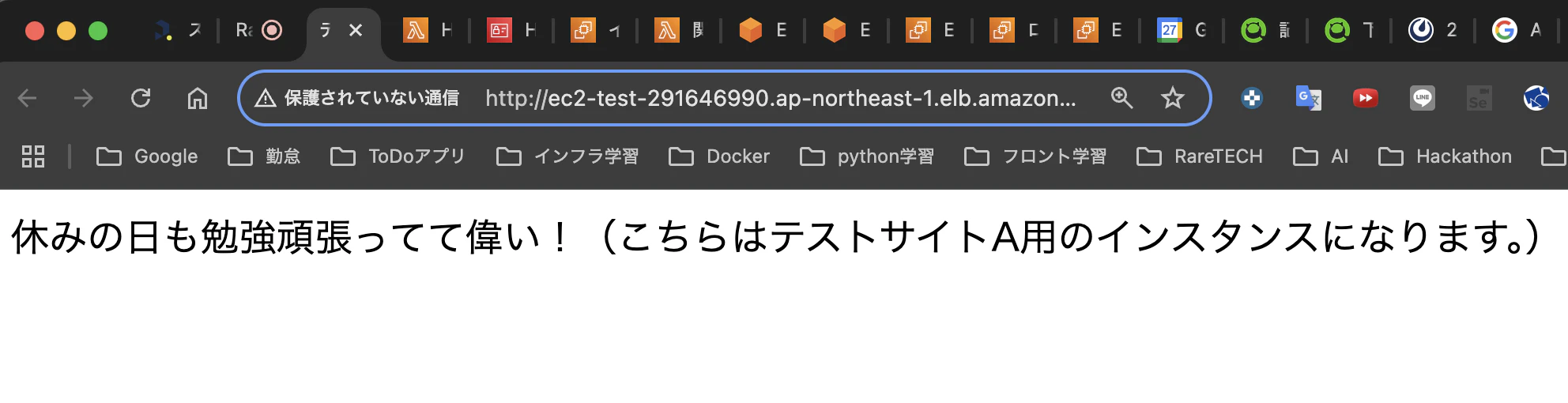Switch to the Google tab labeled A

[x=1518, y=30]
